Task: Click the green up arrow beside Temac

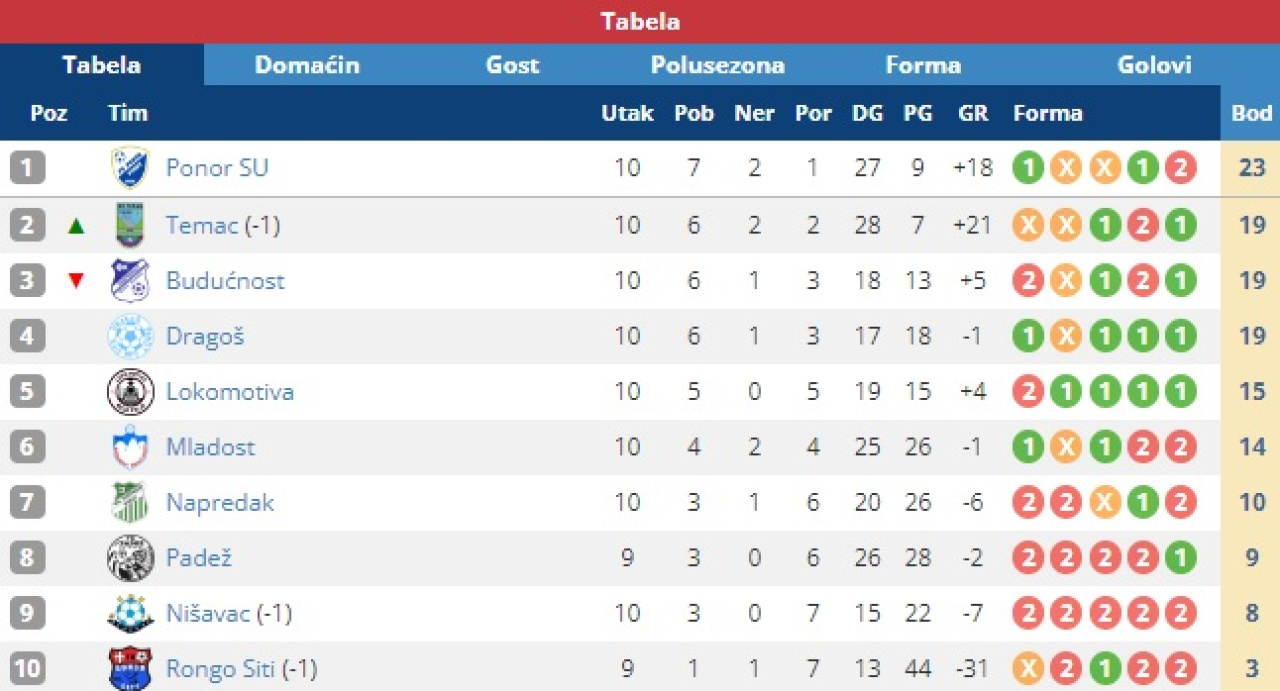Action: (x=76, y=226)
